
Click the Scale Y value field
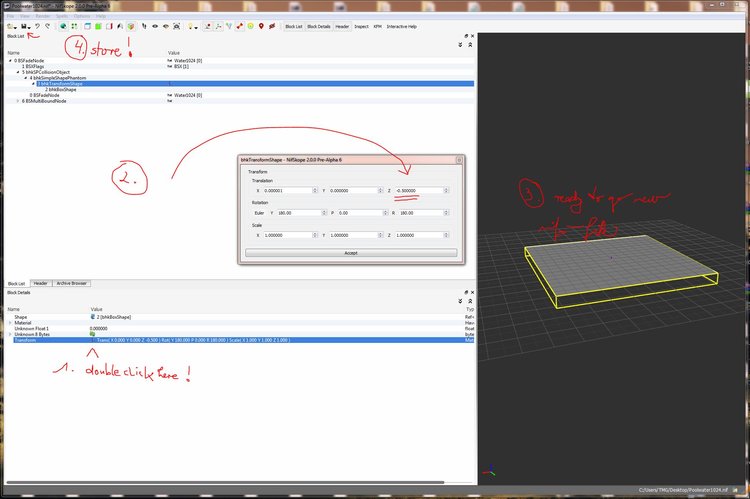(353, 235)
